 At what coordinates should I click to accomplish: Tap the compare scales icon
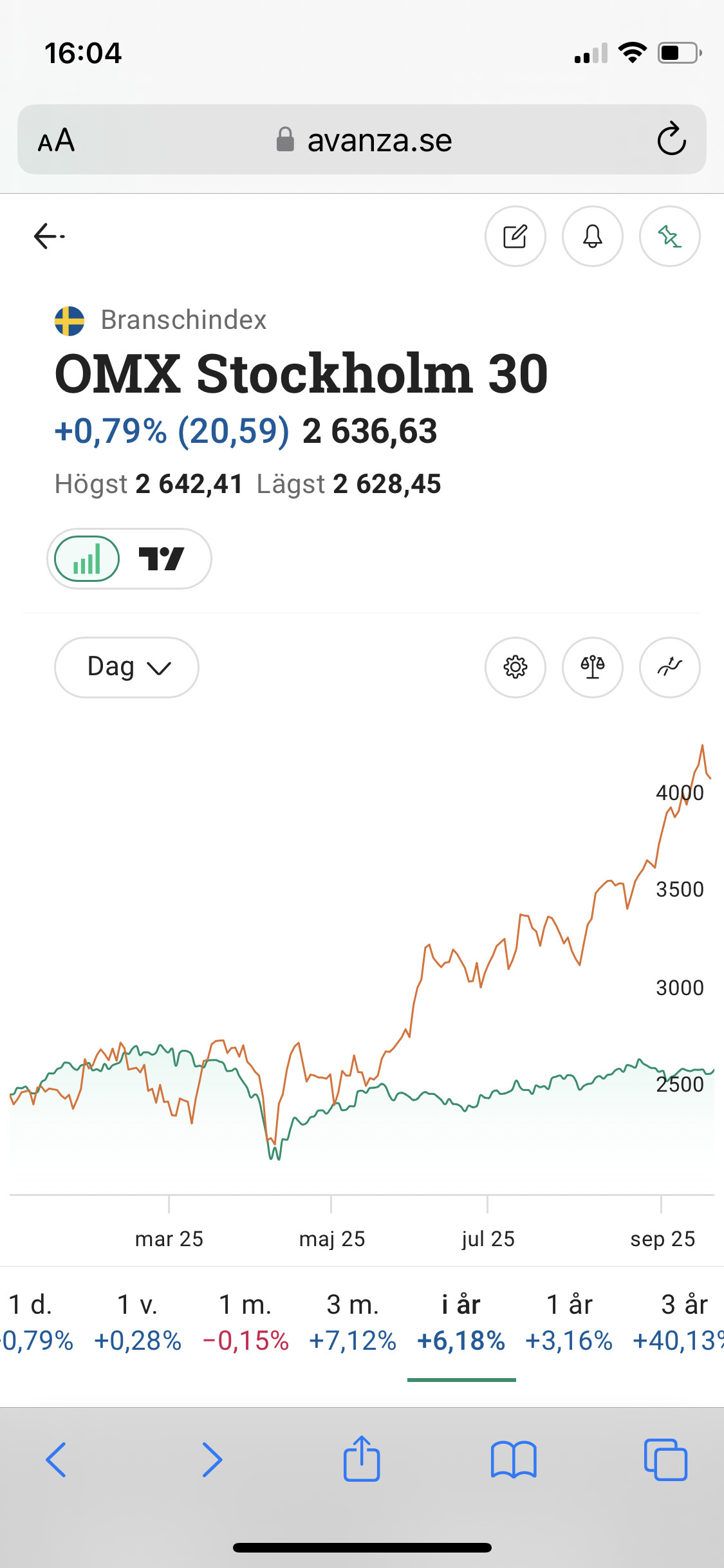pos(592,667)
